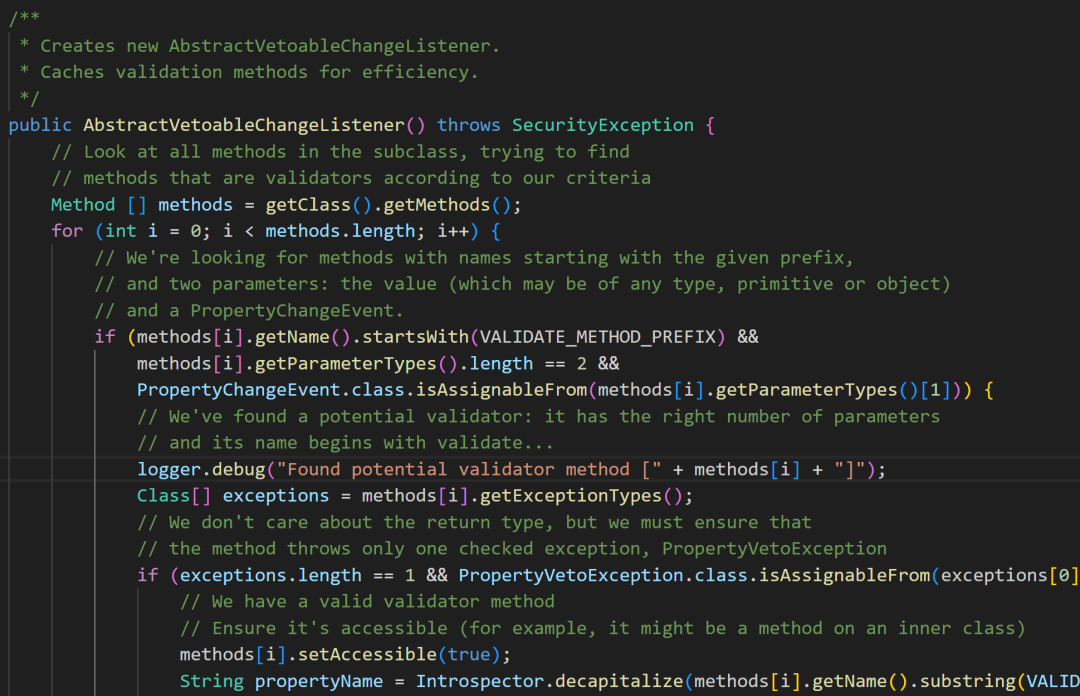Click getExceptionTypes() method call

(581, 495)
